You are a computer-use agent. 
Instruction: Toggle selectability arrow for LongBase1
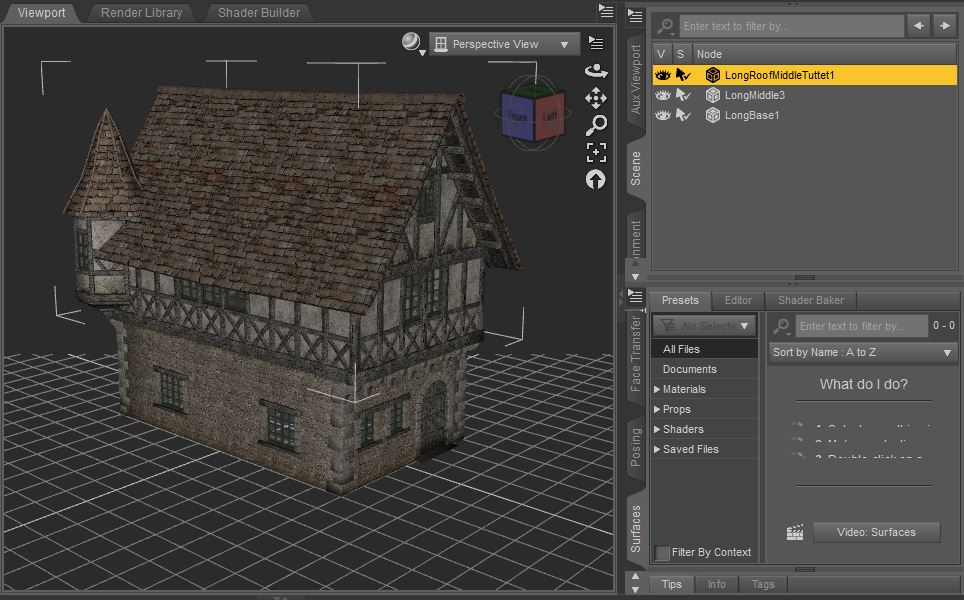click(684, 115)
